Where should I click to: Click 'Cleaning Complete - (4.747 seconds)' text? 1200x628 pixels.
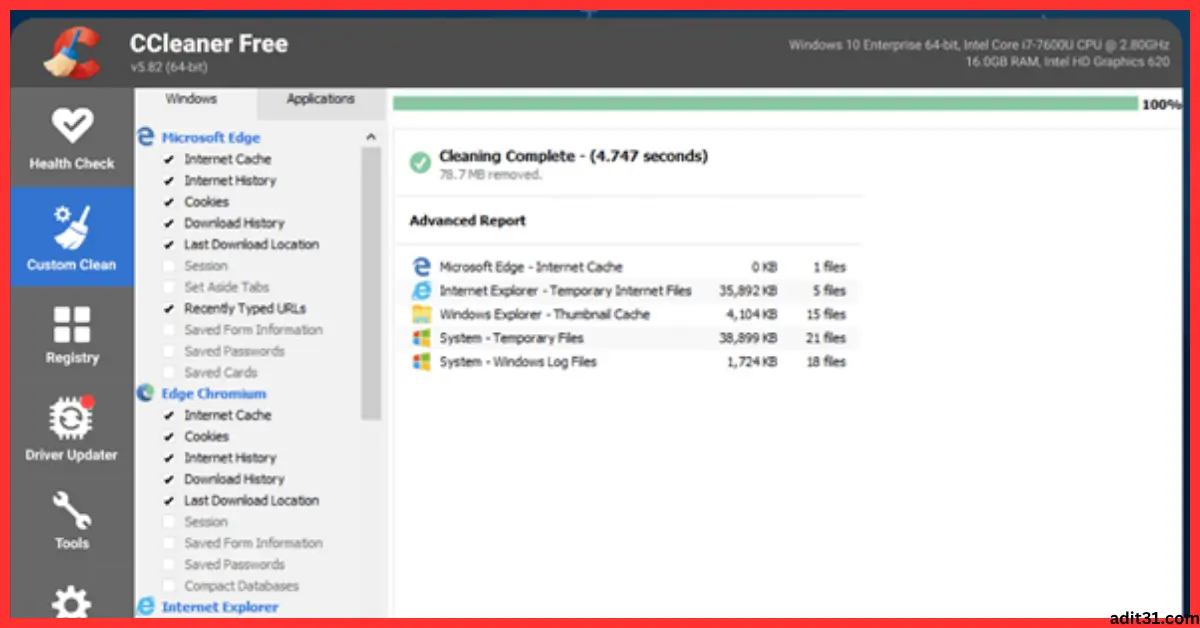[x=573, y=156]
